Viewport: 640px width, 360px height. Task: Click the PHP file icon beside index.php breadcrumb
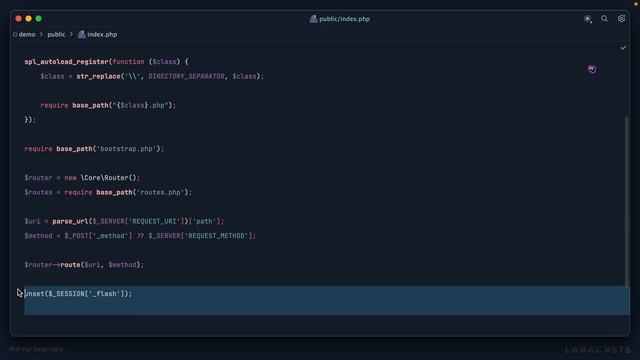click(82, 34)
